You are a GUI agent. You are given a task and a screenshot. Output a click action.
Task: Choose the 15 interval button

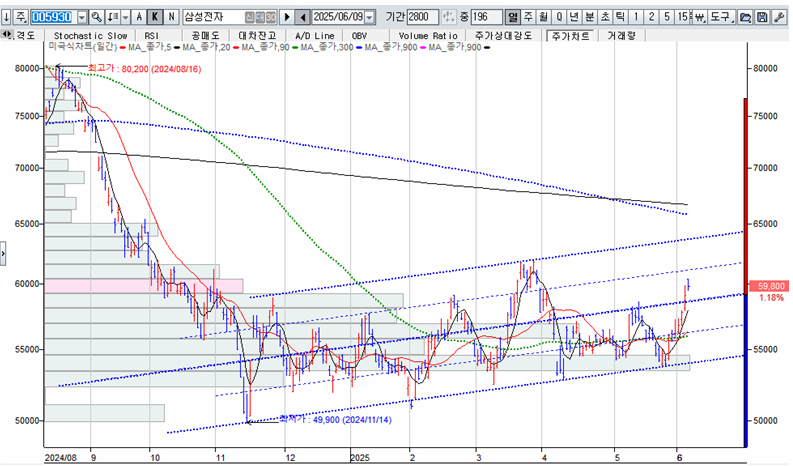(x=682, y=17)
